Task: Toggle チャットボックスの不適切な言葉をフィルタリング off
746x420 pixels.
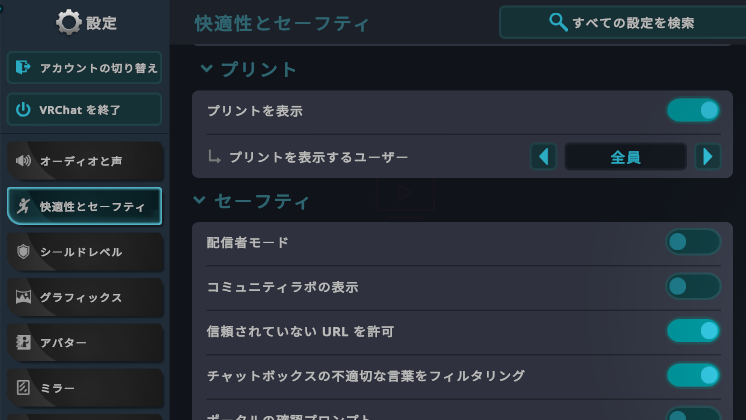Action: (x=693, y=375)
